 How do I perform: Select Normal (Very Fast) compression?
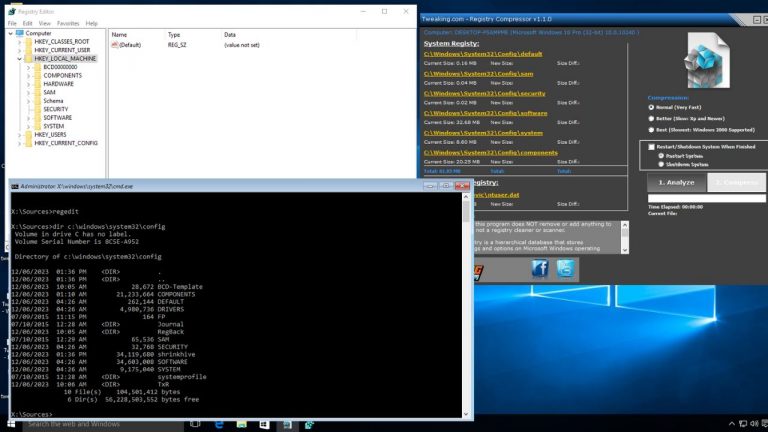click(x=651, y=107)
